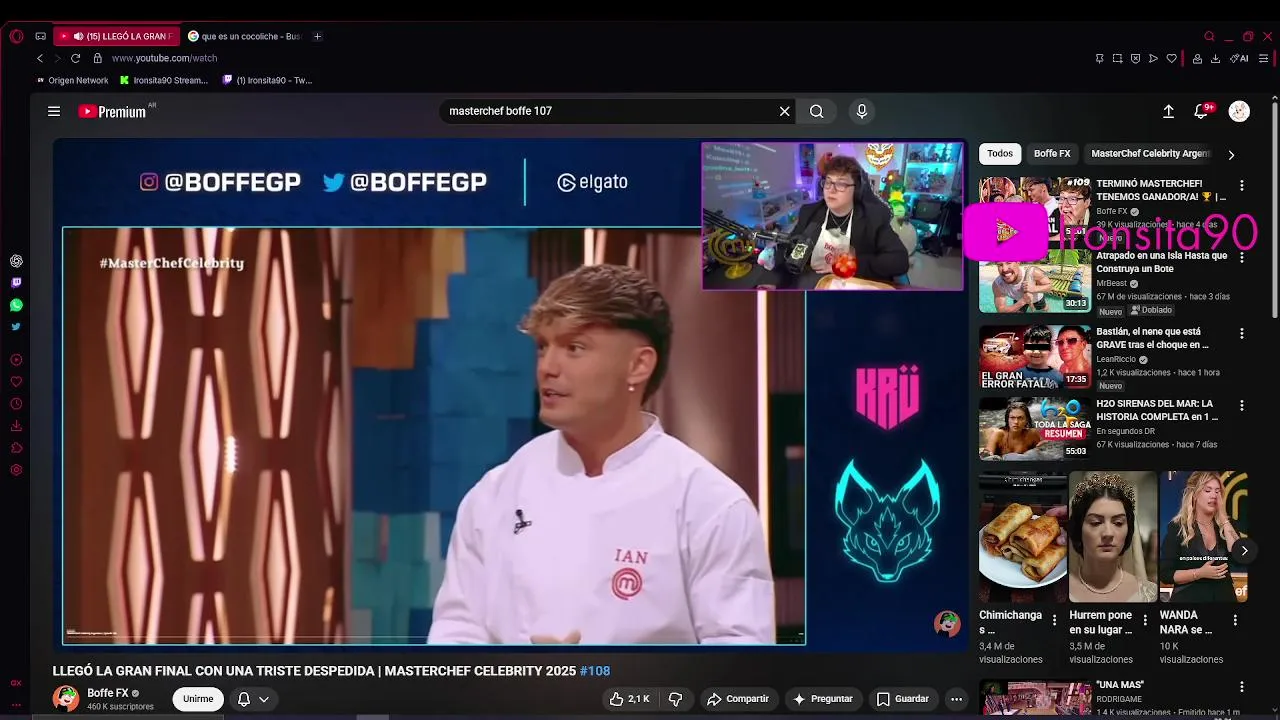Screen dimensions: 1280x720
Task: Take a snapshot with the capture icon
Action: click(x=1117, y=58)
